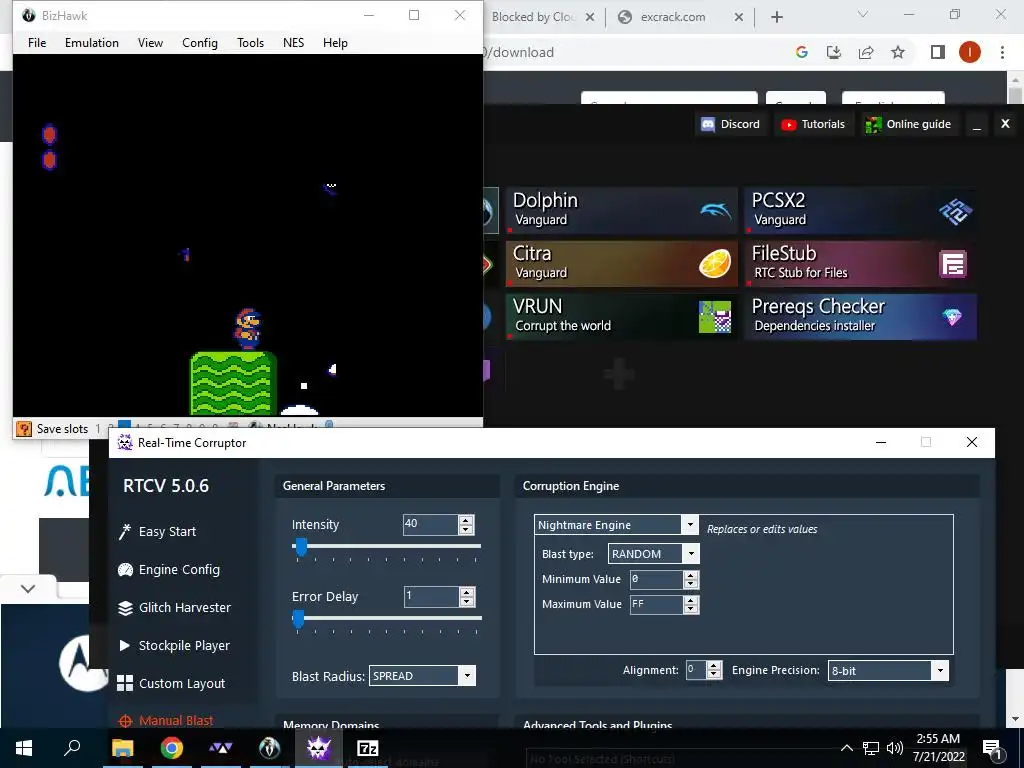Click the install app icon in Chrome
This screenshot has width=1024, height=768.
pyautogui.click(x=834, y=52)
